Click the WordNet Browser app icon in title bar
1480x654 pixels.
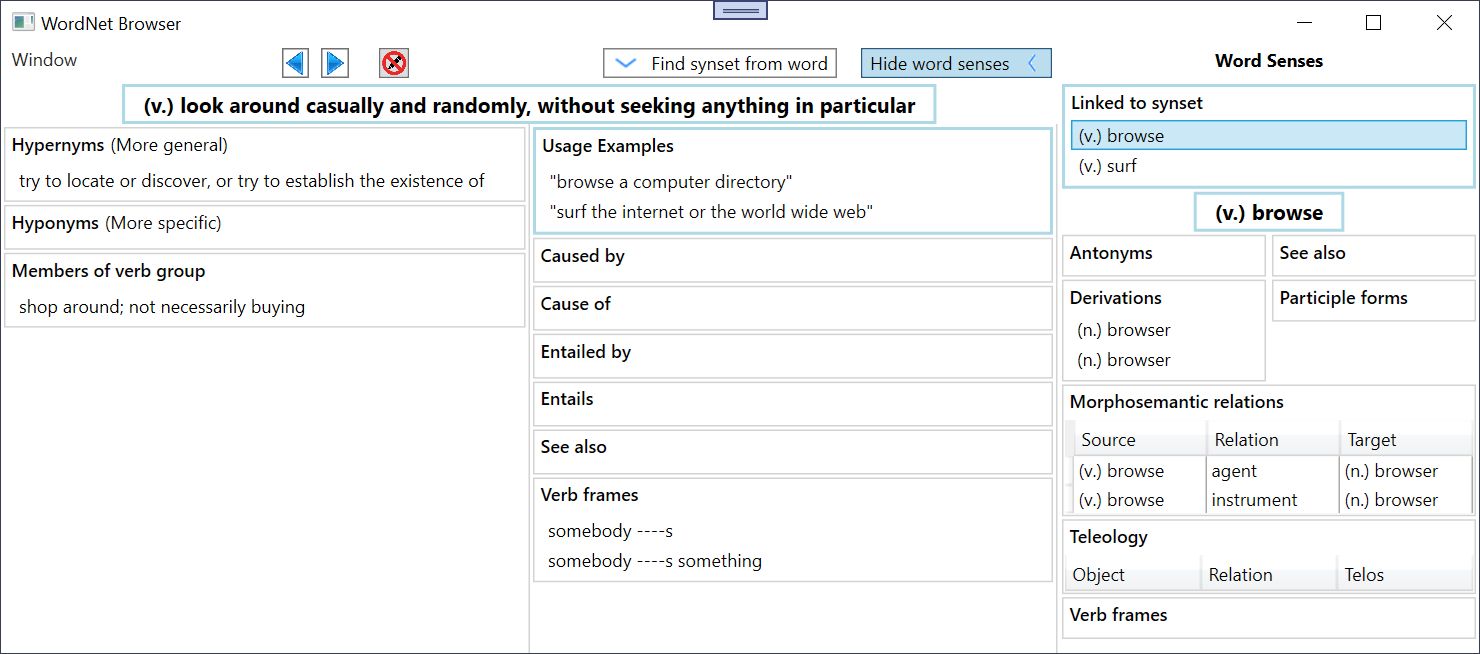click(23, 22)
